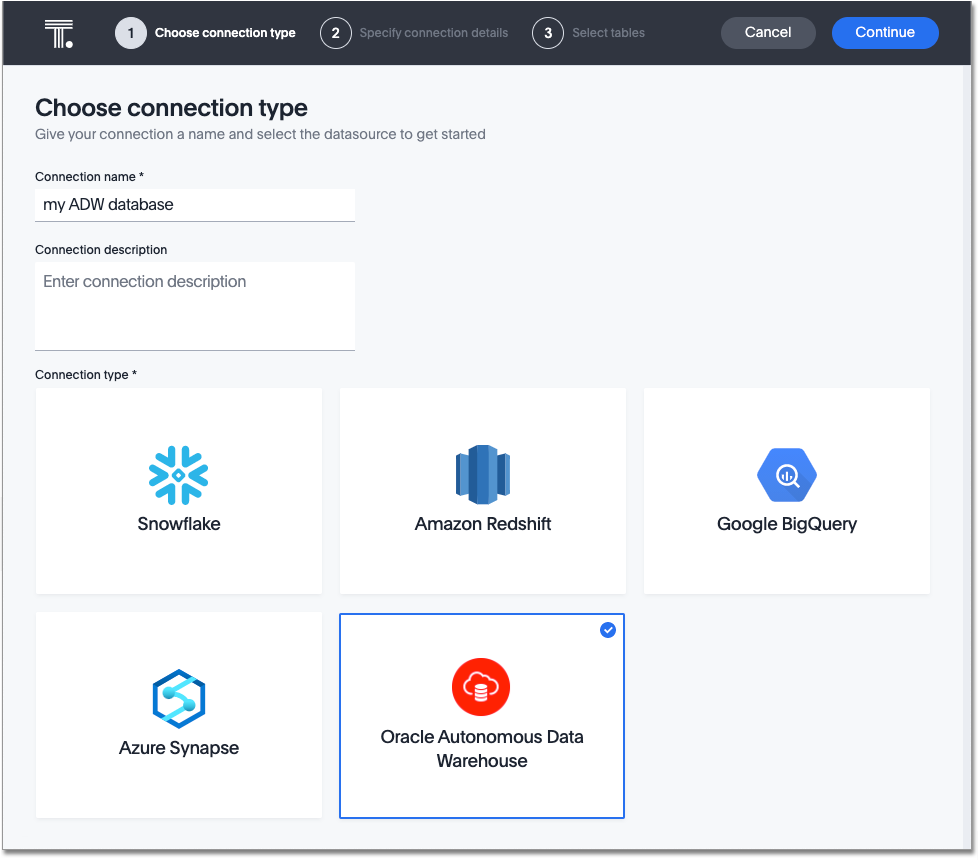978x860 pixels.
Task: Select the Amazon Redshift logo icon
Action: (x=483, y=473)
